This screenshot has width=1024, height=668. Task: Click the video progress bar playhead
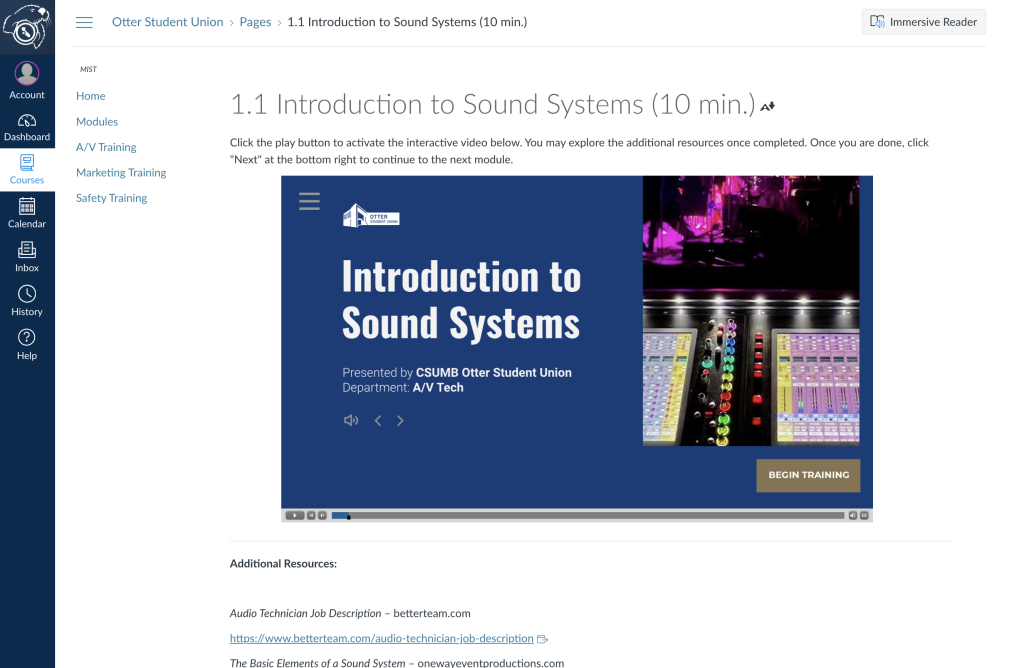coord(349,517)
